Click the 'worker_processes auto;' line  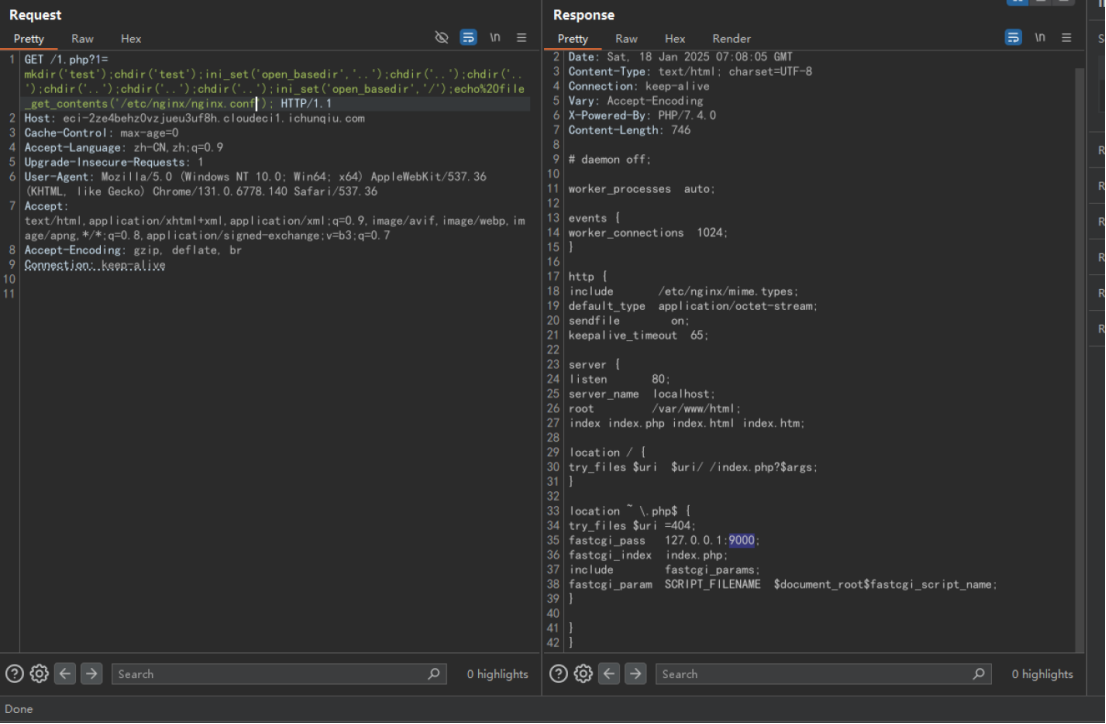[642, 189]
